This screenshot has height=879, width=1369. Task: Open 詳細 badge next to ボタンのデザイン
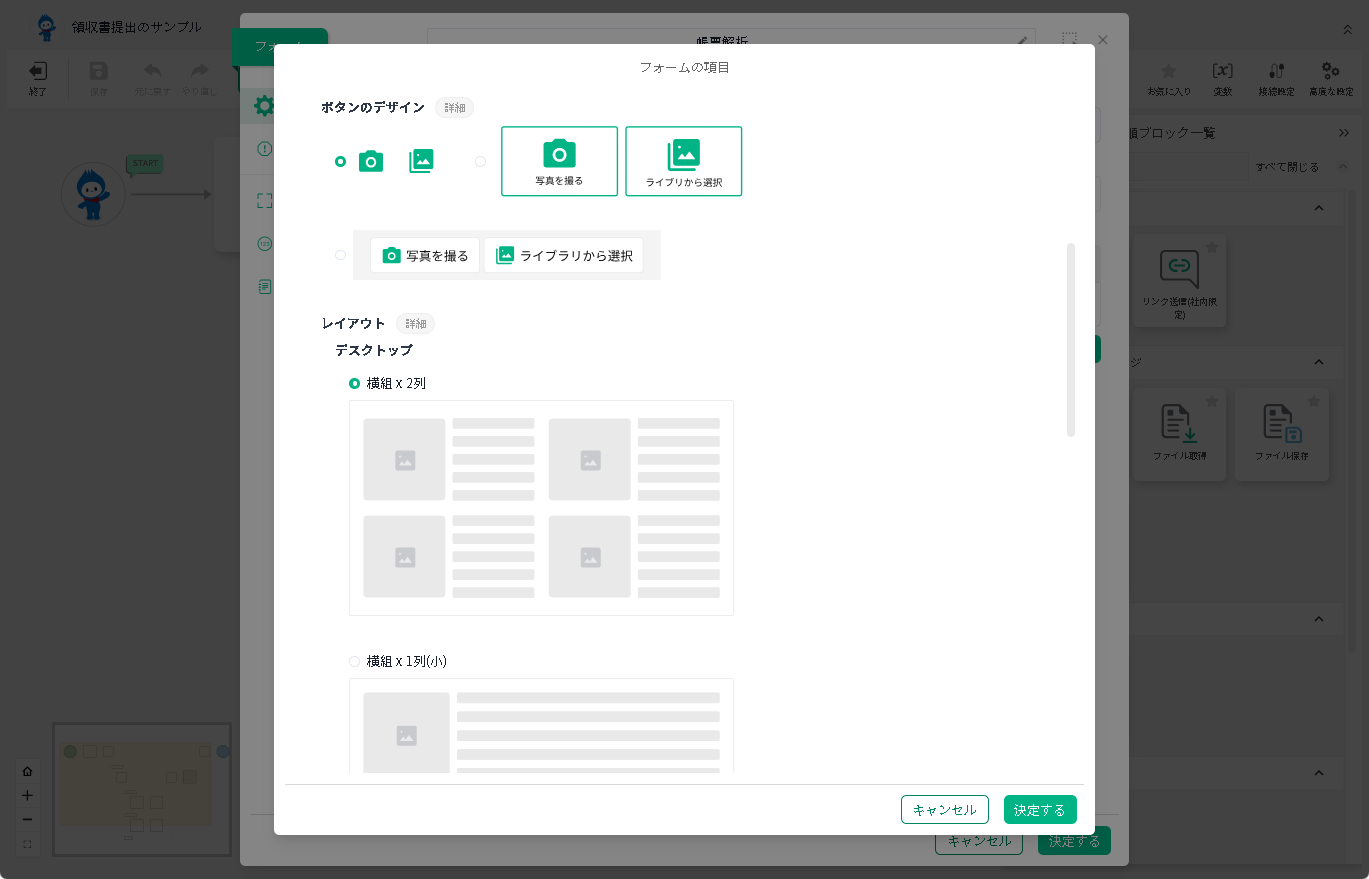pyautogui.click(x=454, y=108)
